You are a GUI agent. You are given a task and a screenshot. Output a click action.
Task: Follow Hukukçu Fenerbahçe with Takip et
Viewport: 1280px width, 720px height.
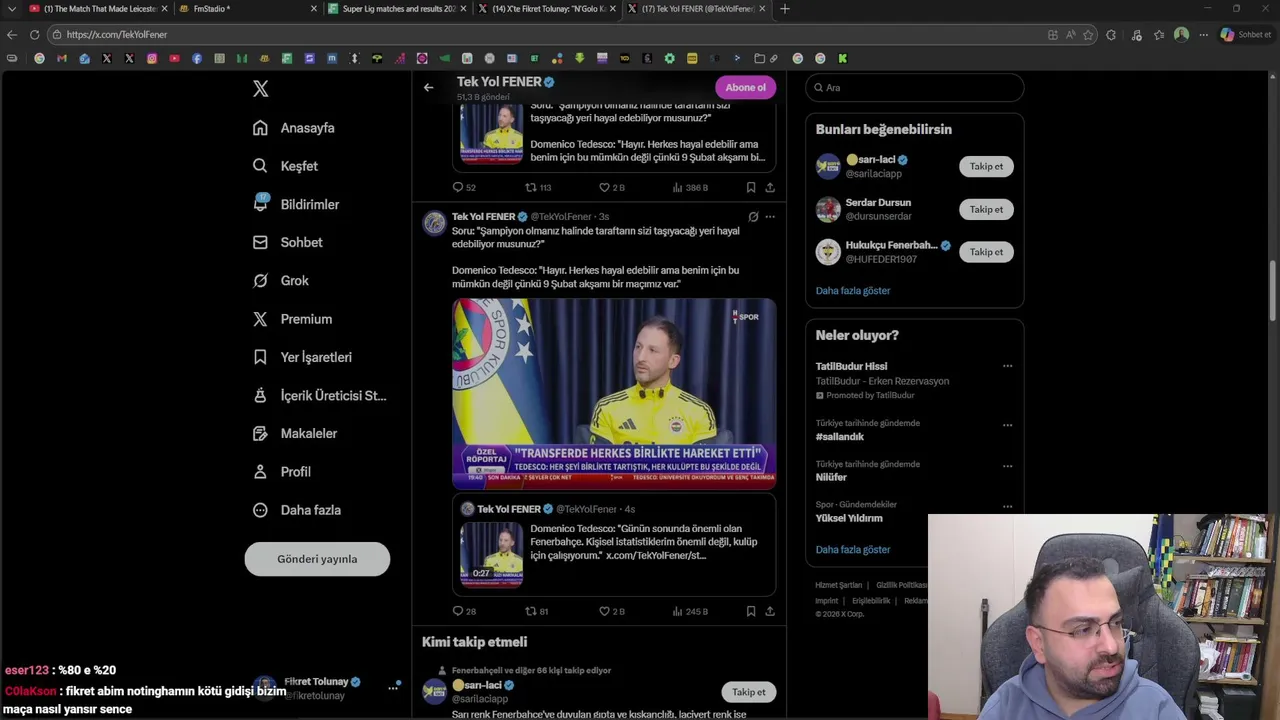986,252
